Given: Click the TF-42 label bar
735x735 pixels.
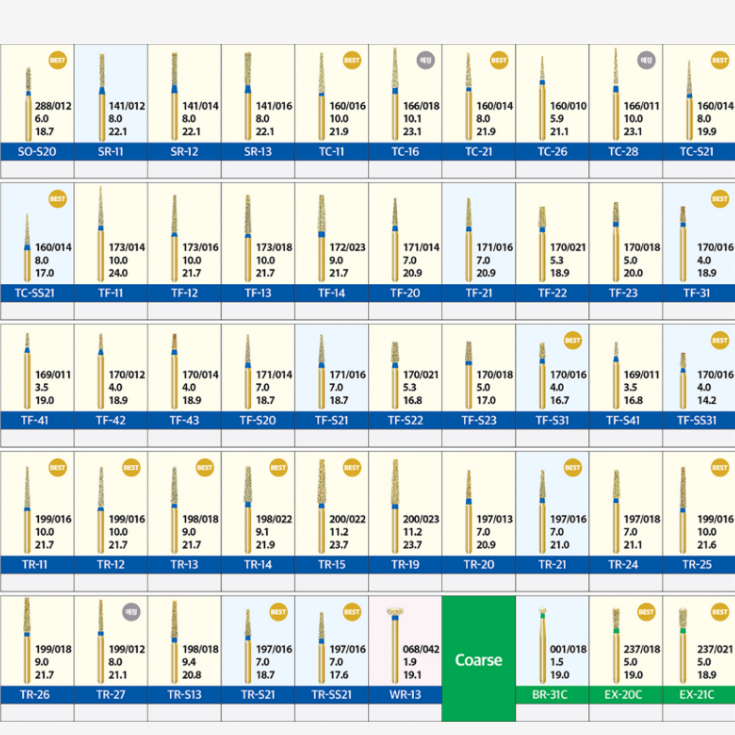Looking at the screenshot, I should coord(111,420).
